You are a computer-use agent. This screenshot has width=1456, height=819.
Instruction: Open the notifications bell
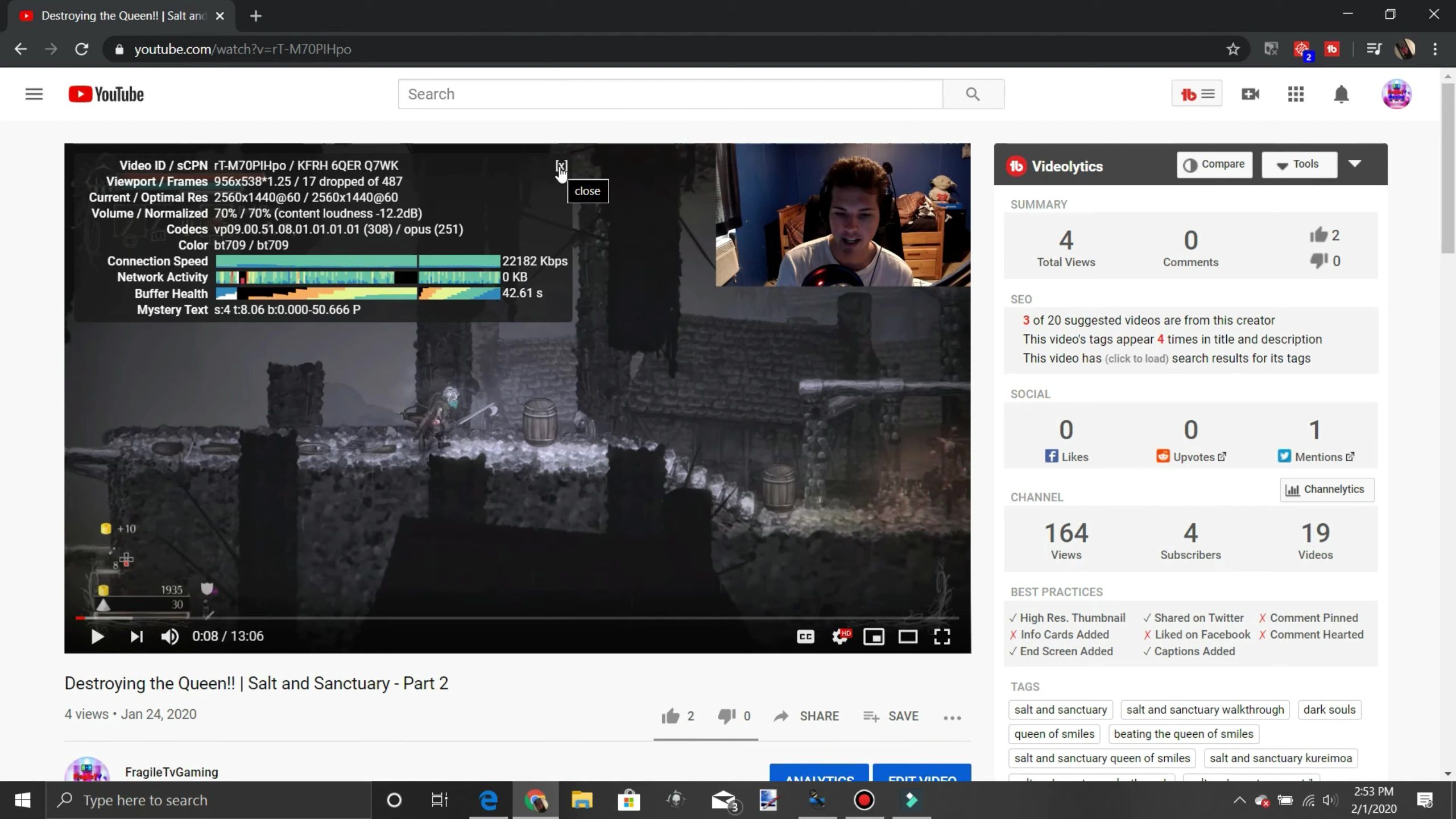click(x=1341, y=94)
